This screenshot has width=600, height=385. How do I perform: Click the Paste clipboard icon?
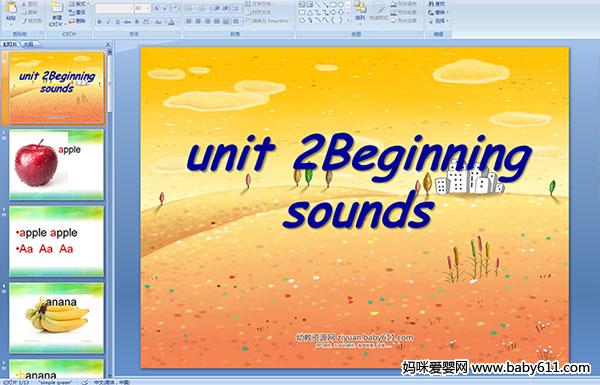click(11, 8)
